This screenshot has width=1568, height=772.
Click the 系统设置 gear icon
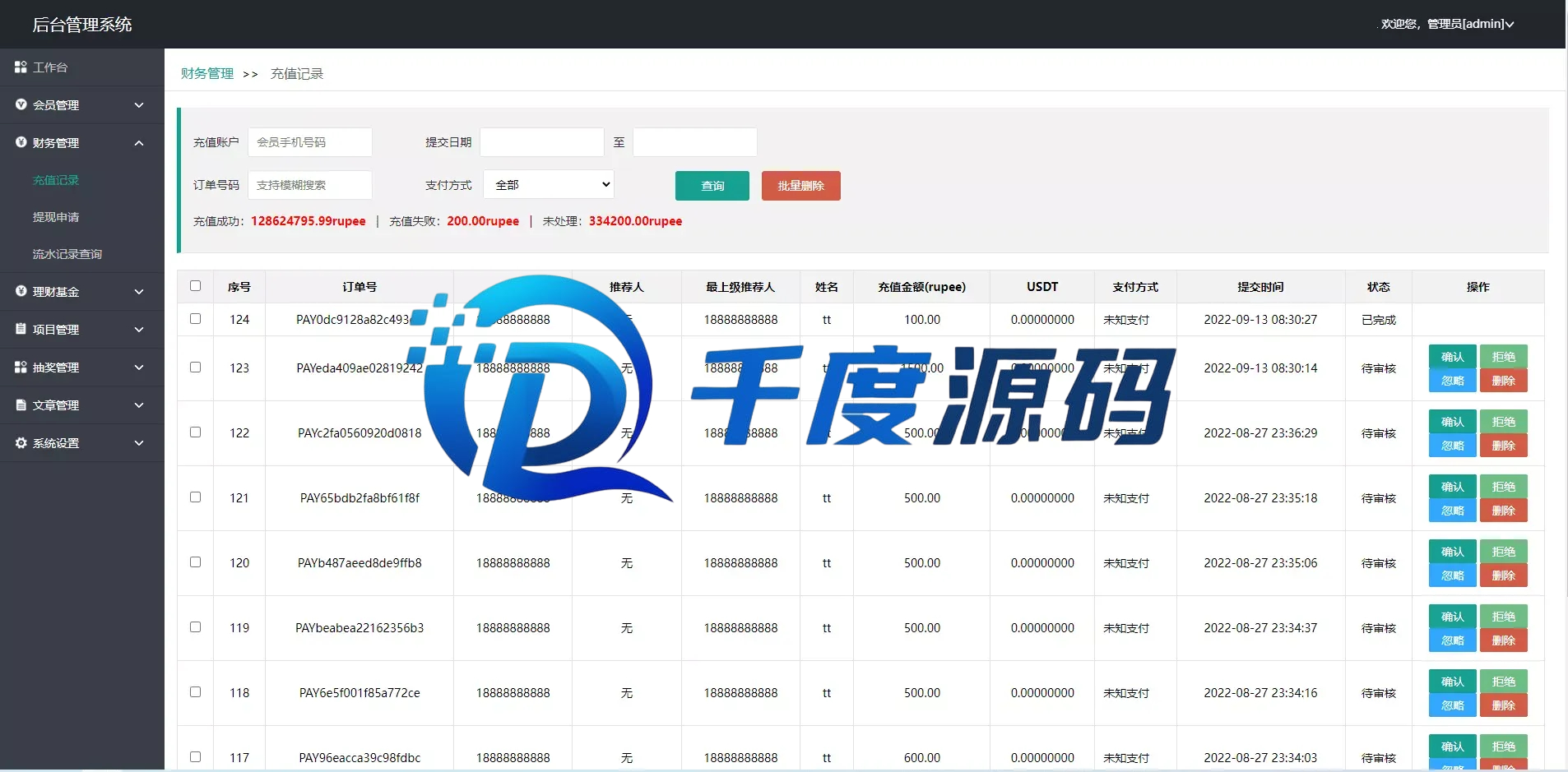pyautogui.click(x=21, y=442)
